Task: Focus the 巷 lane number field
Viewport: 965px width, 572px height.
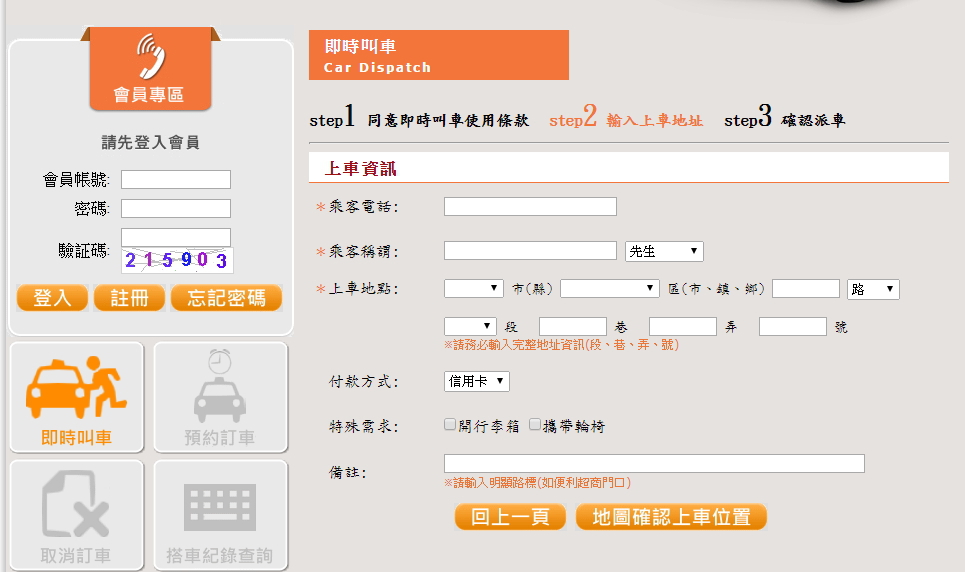Action: tap(573, 326)
